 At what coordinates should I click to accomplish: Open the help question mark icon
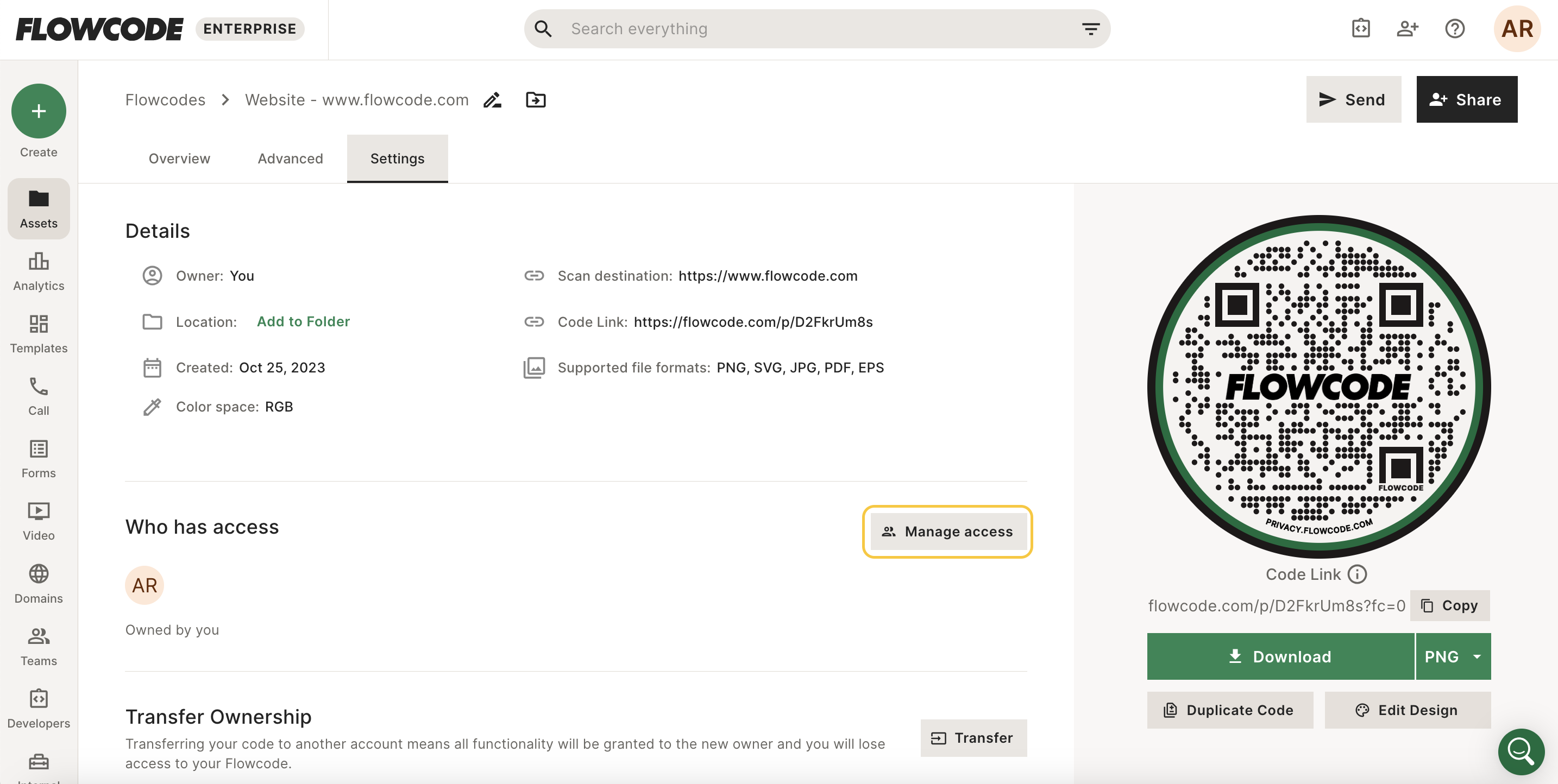1455,28
